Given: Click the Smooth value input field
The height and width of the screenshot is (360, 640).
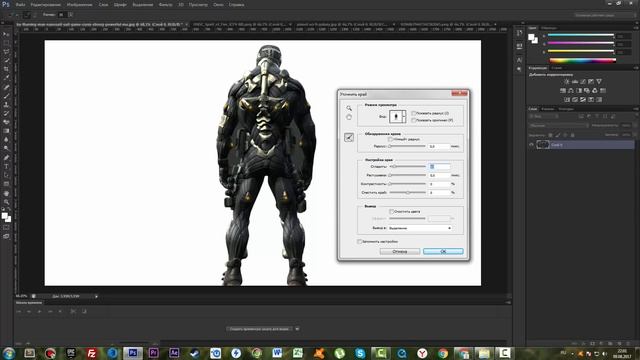Looking at the screenshot, I should pyautogui.click(x=439, y=167).
